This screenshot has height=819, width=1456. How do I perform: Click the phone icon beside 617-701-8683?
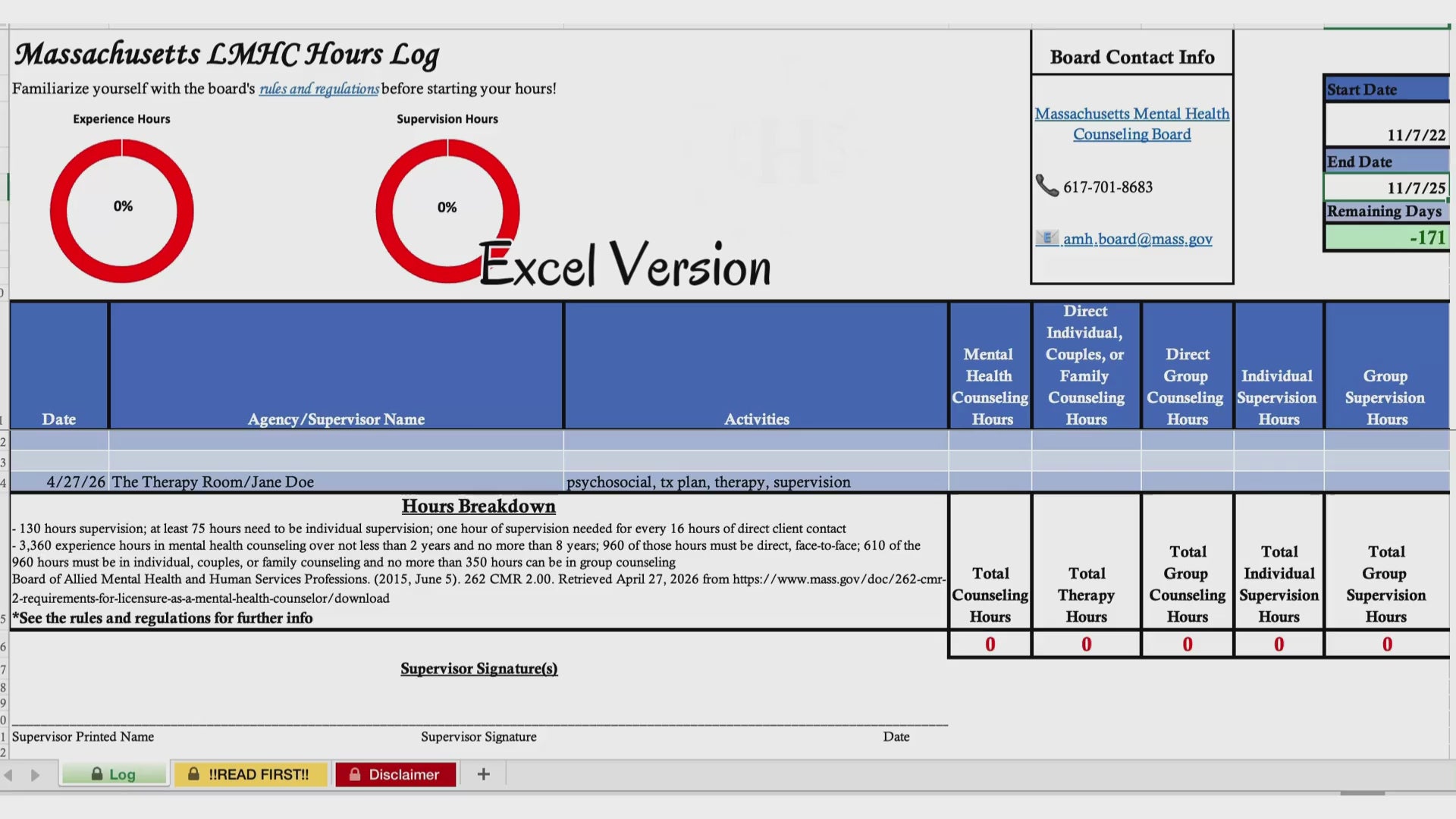[x=1046, y=186]
